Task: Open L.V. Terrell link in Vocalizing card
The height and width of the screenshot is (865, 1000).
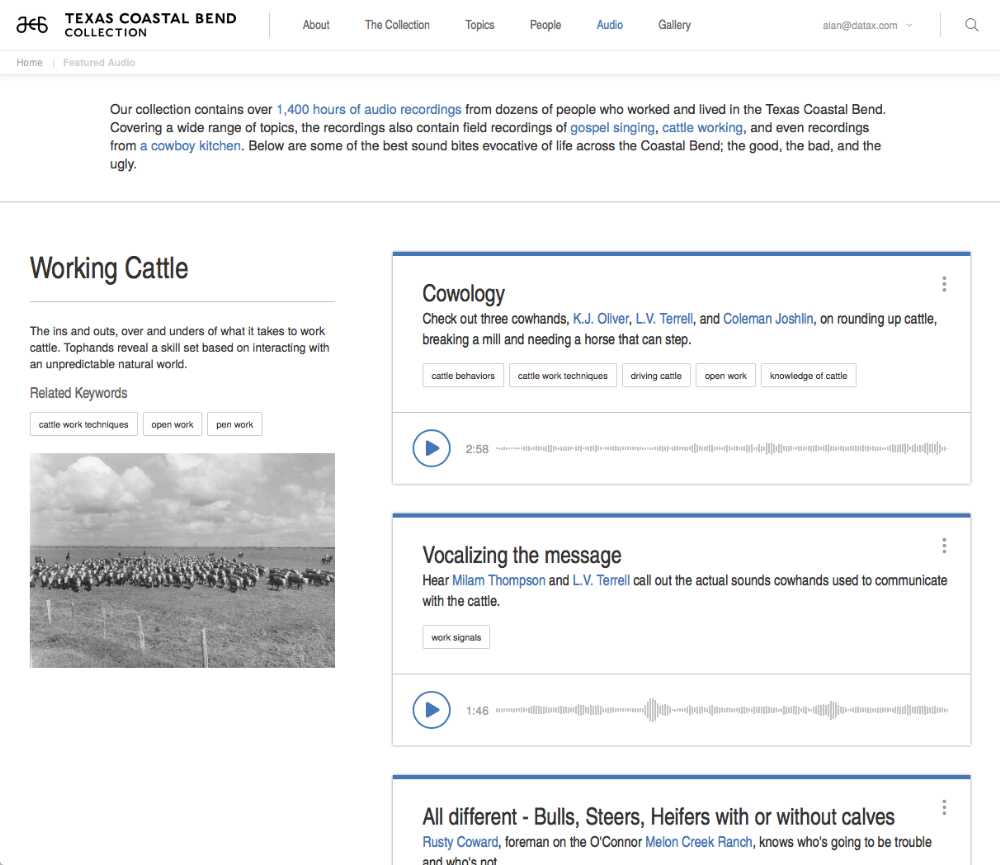Action: 601,580
